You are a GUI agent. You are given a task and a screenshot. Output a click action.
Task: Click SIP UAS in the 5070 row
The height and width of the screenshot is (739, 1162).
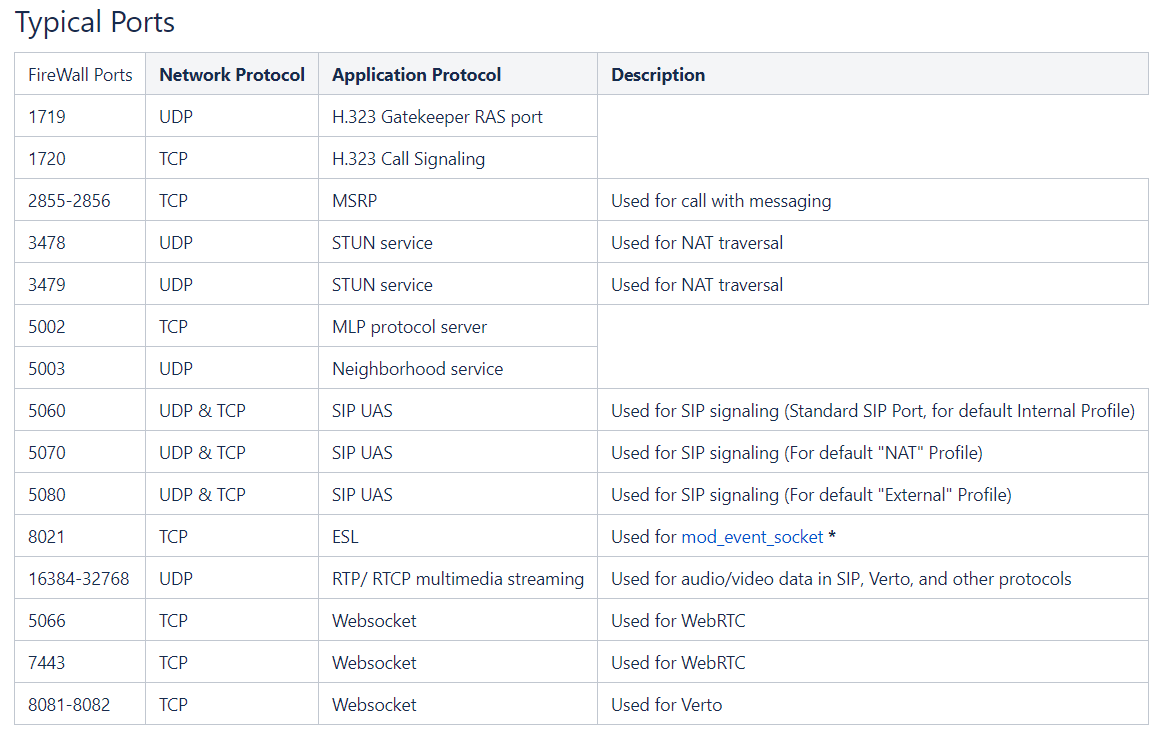click(458, 452)
